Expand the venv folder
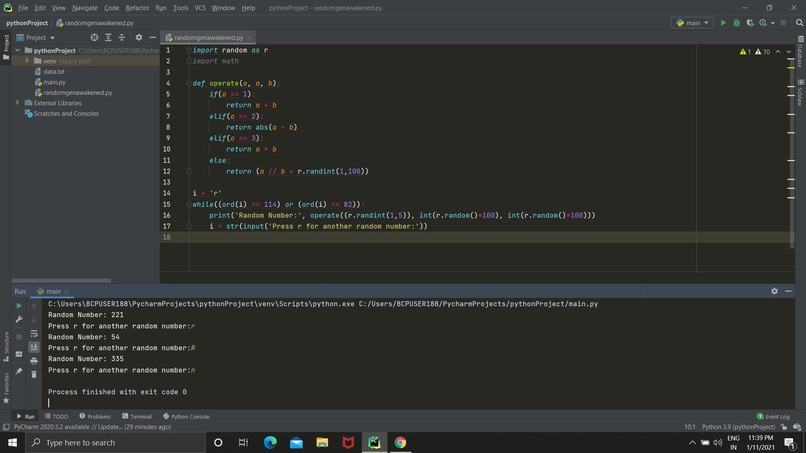The width and height of the screenshot is (806, 453). (27, 61)
